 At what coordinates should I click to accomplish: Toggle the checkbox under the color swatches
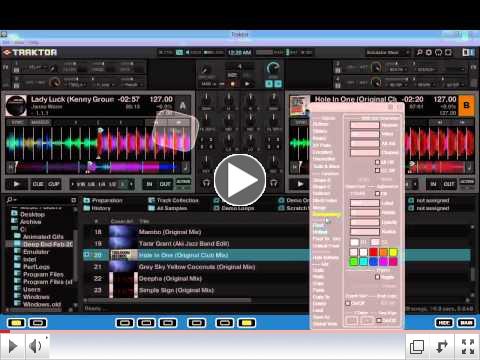click(377, 277)
